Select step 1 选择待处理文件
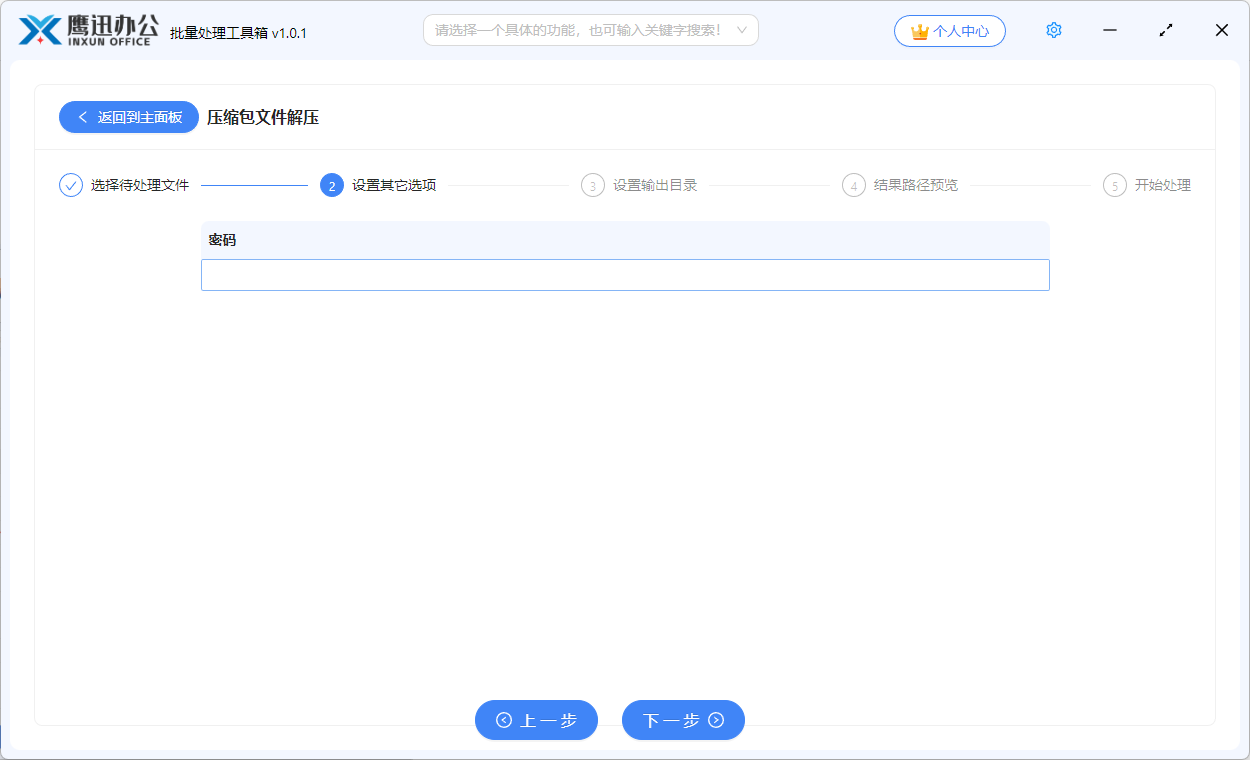Image resolution: width=1250 pixels, height=760 pixels. (x=124, y=185)
